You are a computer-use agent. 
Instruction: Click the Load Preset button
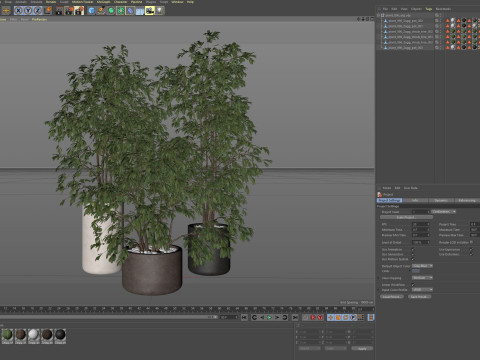[392, 296]
